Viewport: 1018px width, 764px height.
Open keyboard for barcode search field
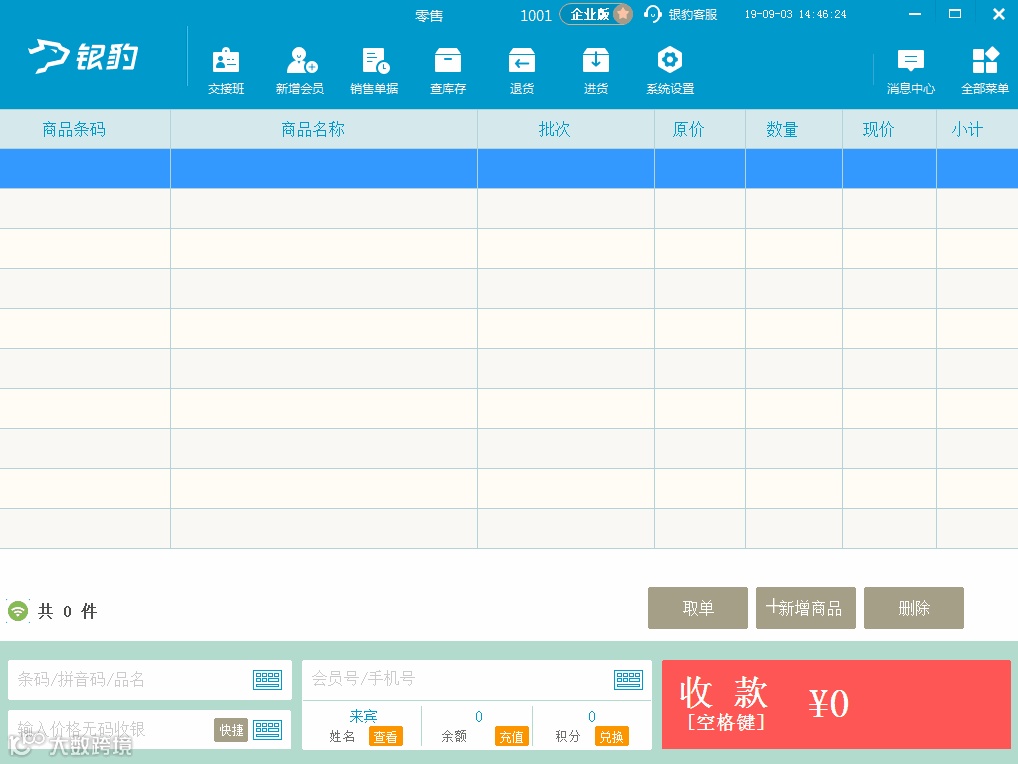tap(267, 680)
